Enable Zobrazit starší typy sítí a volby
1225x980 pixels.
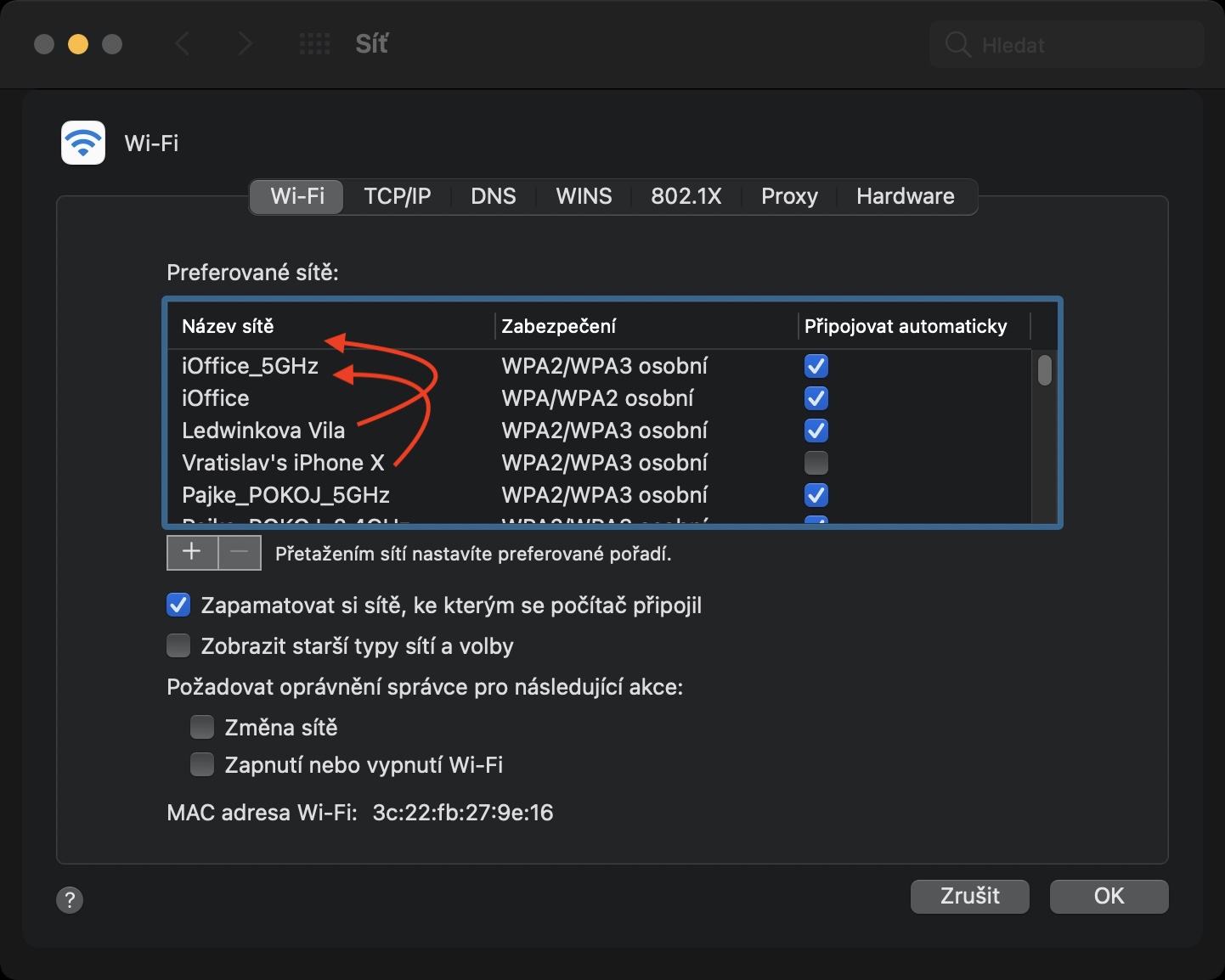coord(178,646)
